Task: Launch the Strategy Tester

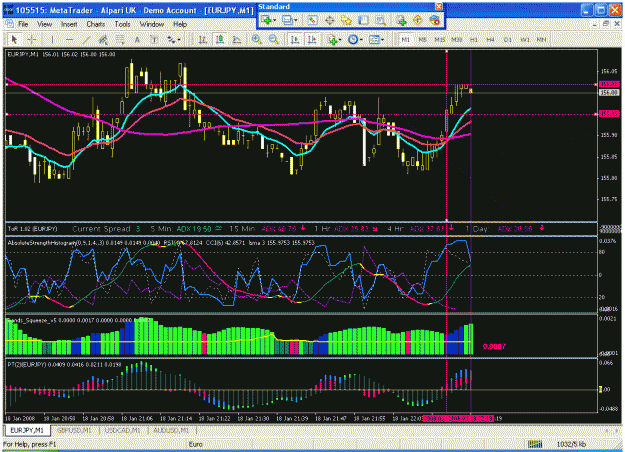Action: [x=381, y=20]
